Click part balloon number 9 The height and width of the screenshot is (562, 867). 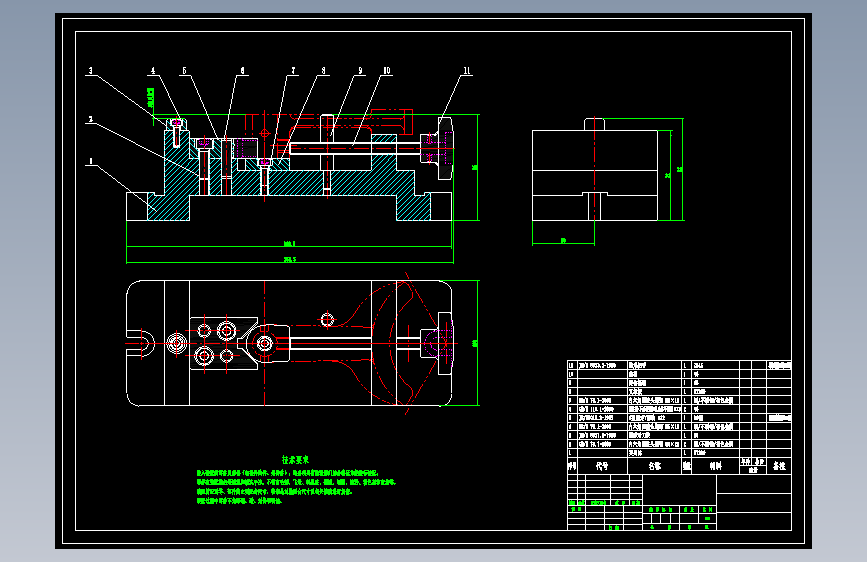click(360, 71)
